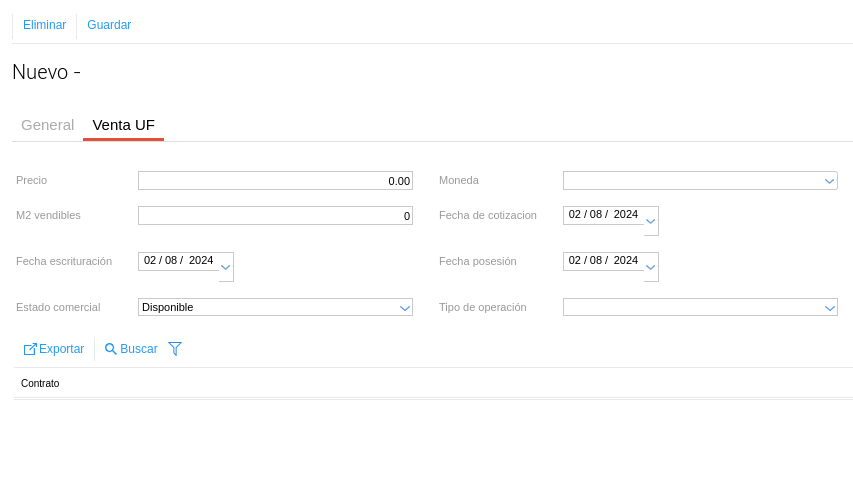Click the Buscar text label
853x488 pixels.
click(139, 349)
